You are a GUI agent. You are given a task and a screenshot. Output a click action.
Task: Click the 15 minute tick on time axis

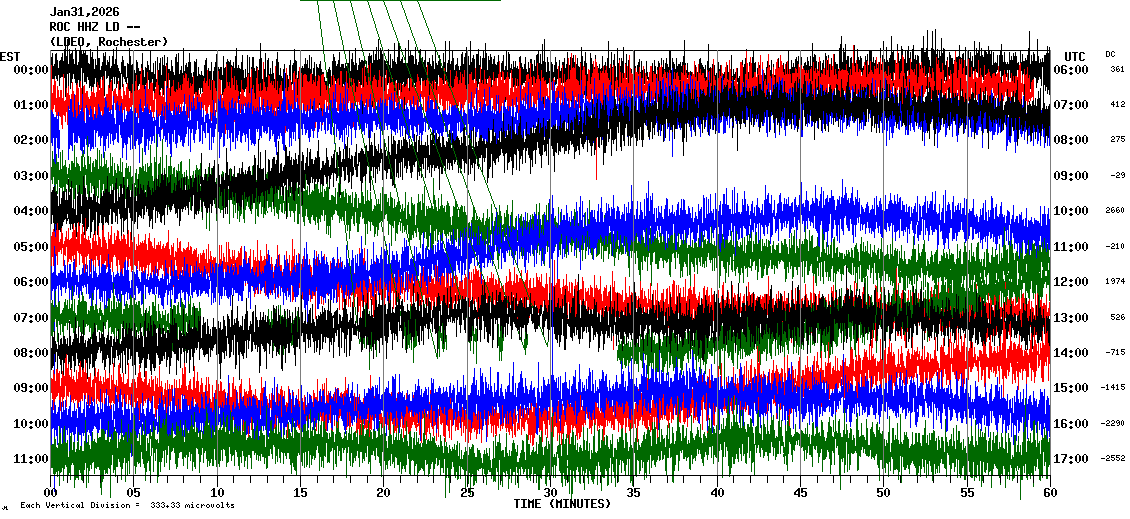(300, 493)
